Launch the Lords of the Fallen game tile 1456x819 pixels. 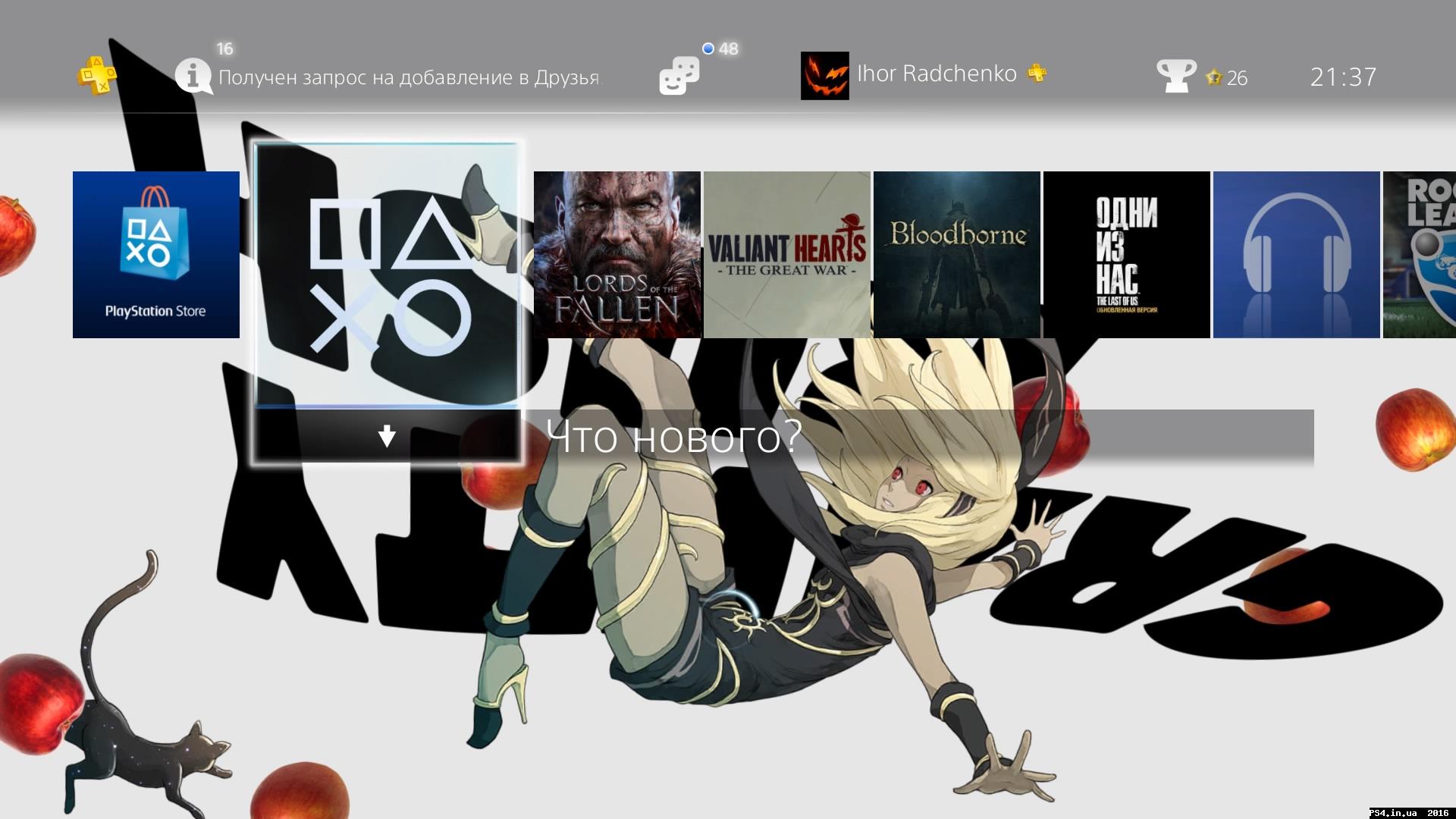click(x=617, y=255)
